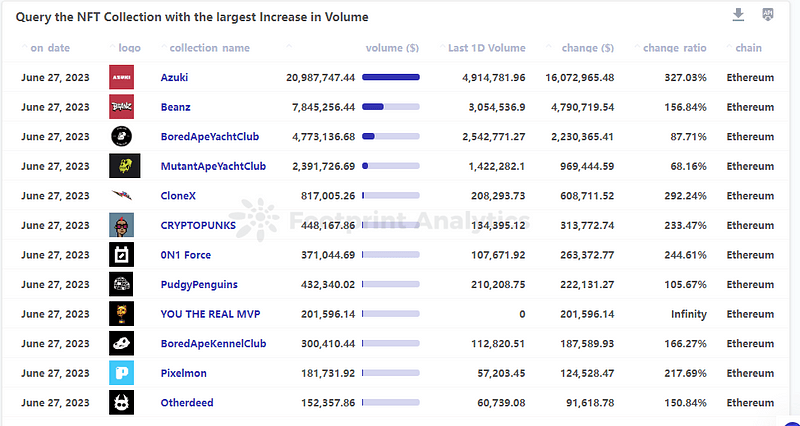Click CRYPTOPUNKS change value 313,772.74

[x=586, y=225]
